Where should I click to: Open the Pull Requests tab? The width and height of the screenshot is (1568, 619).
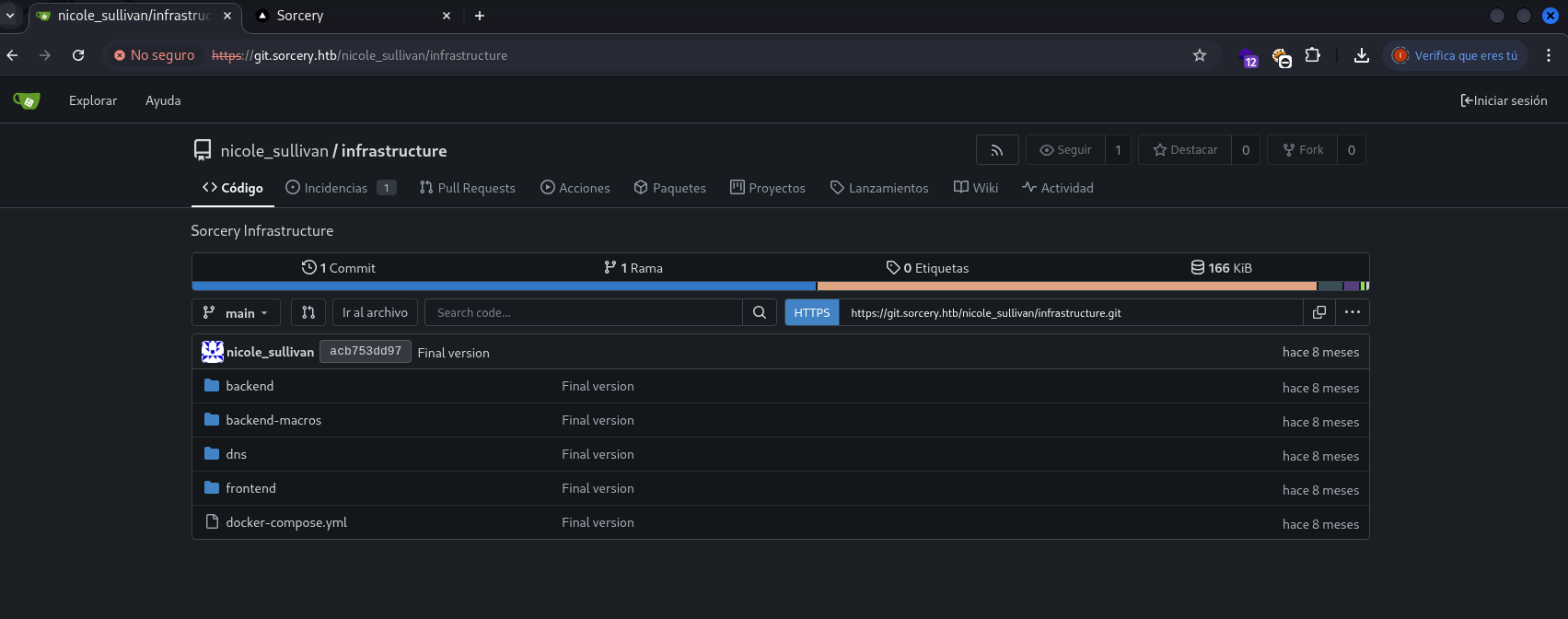coord(467,188)
